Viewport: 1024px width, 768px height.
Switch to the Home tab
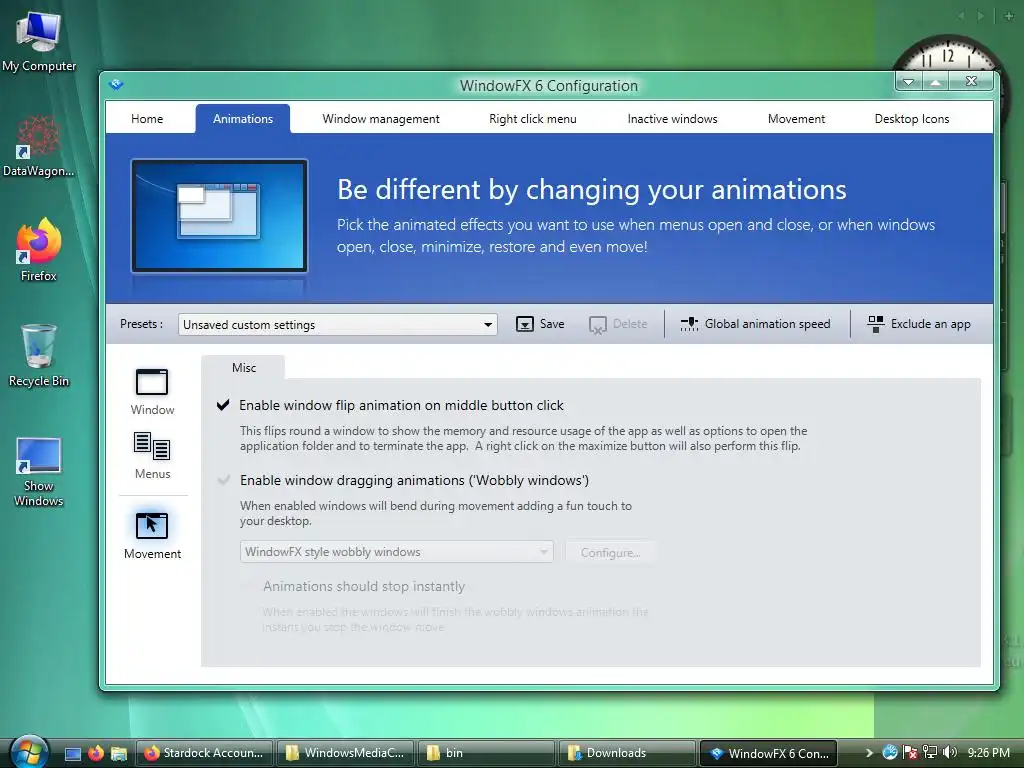click(x=147, y=119)
